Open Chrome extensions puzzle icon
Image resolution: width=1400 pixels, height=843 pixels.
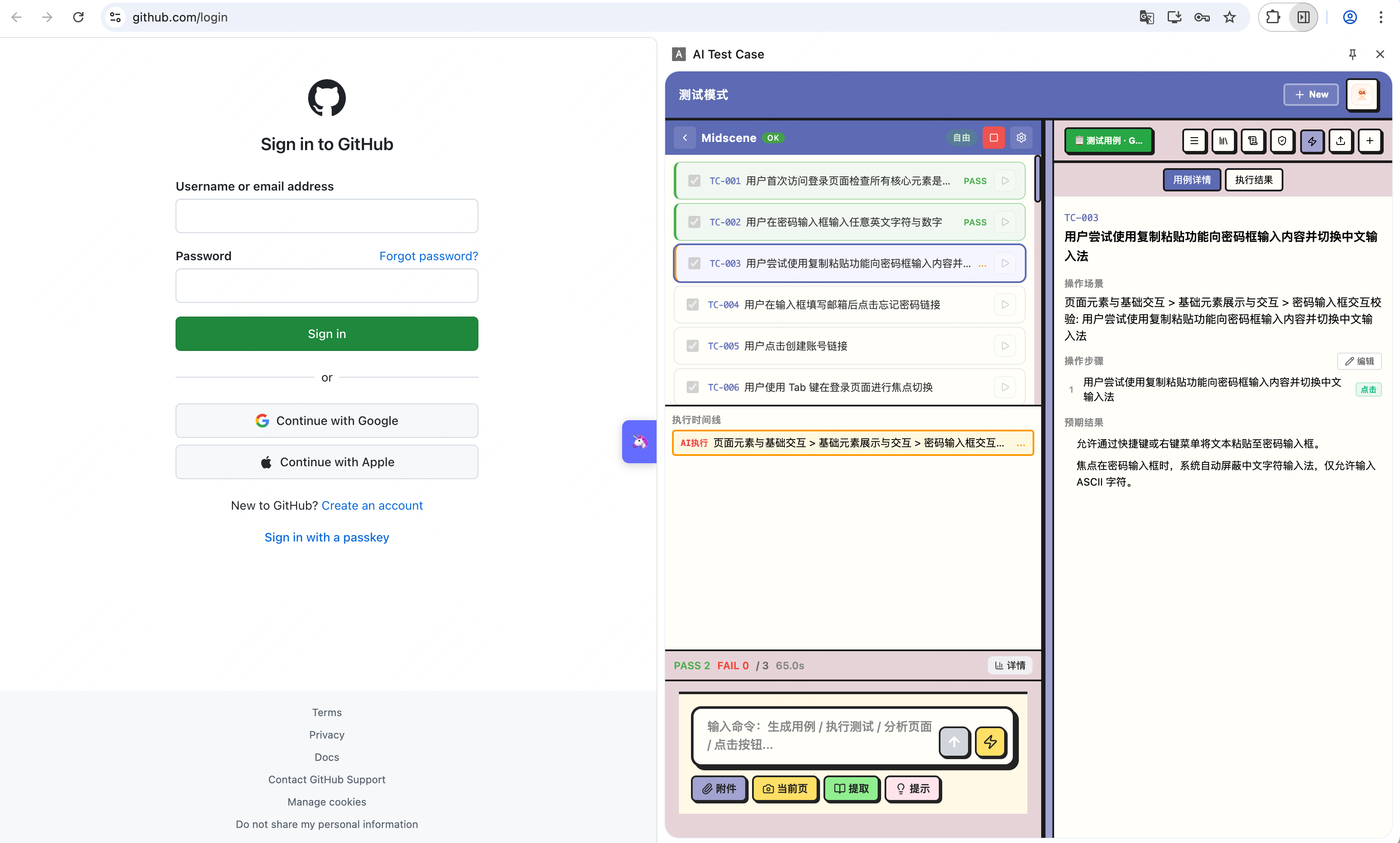tap(1274, 17)
